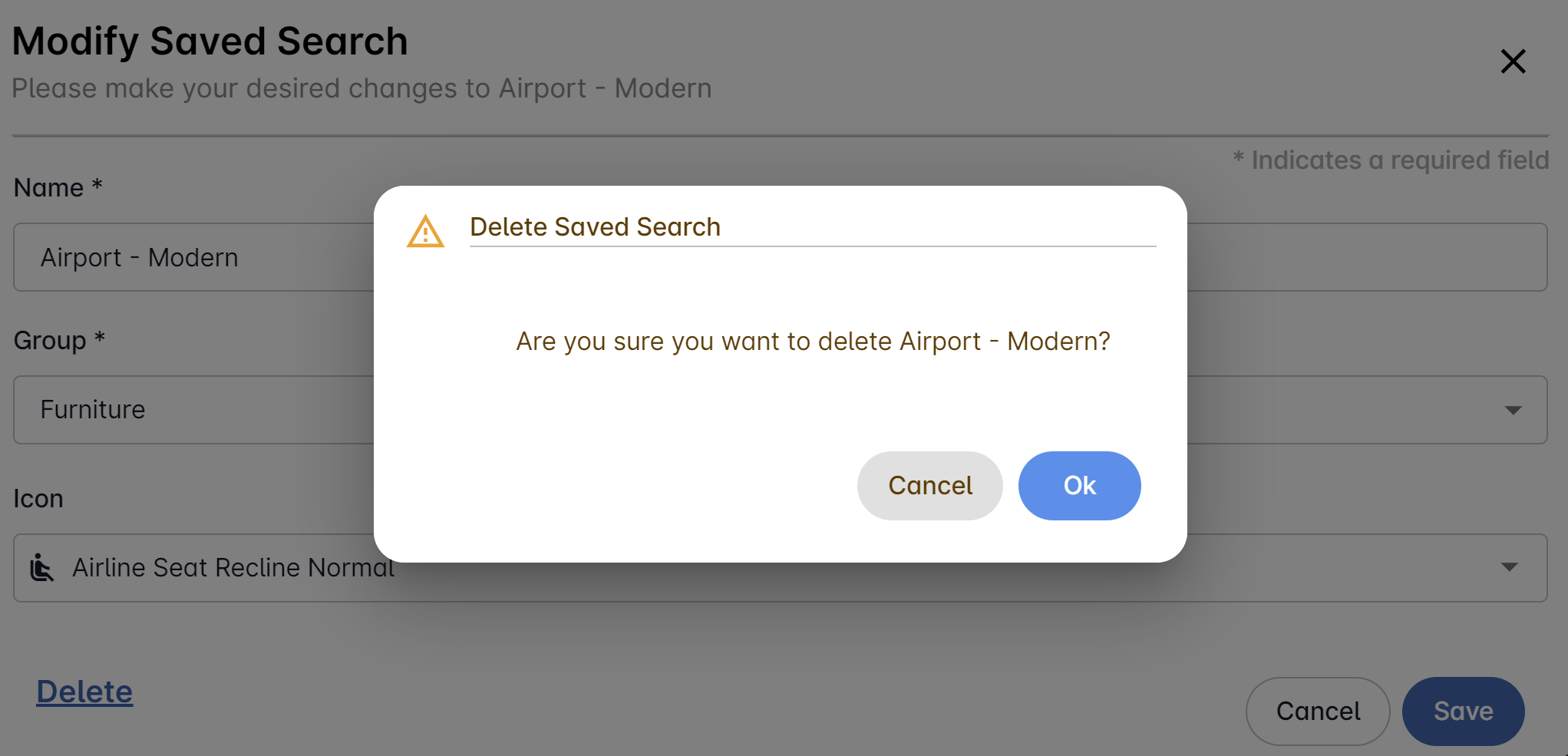
Task: Click the Delete Saved Search dialog title
Action: (x=595, y=227)
